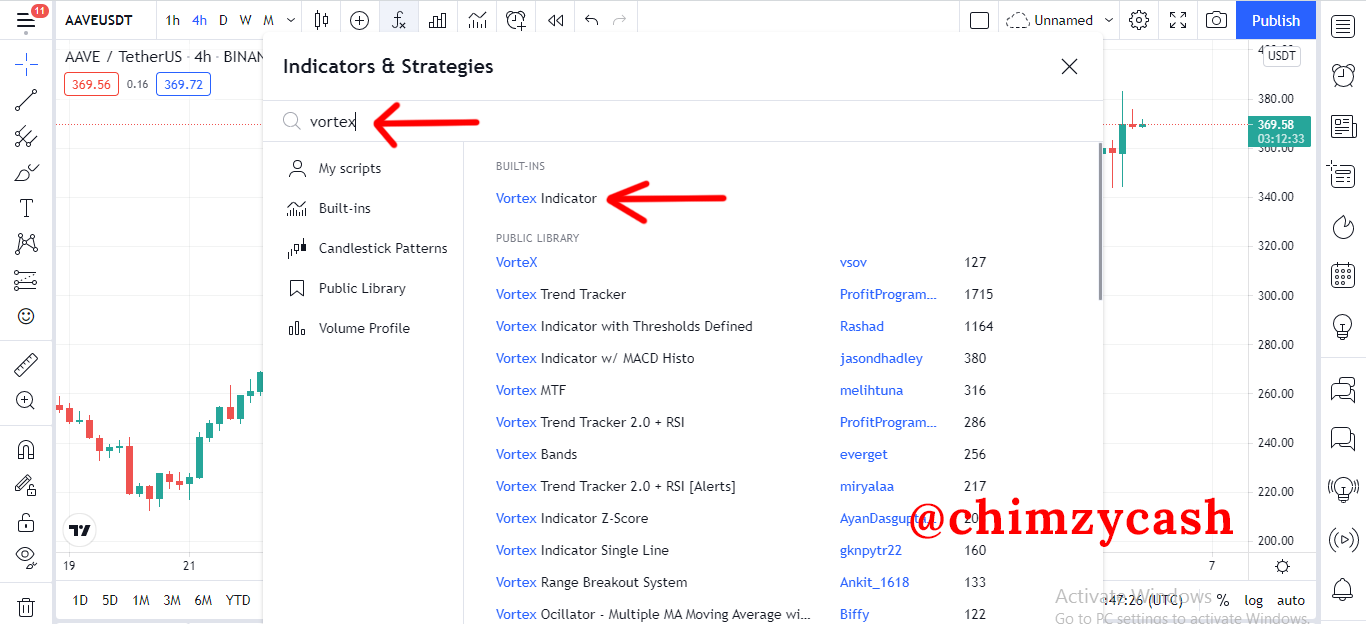Select the trend line tool
1366x624 pixels.
tap(26, 100)
